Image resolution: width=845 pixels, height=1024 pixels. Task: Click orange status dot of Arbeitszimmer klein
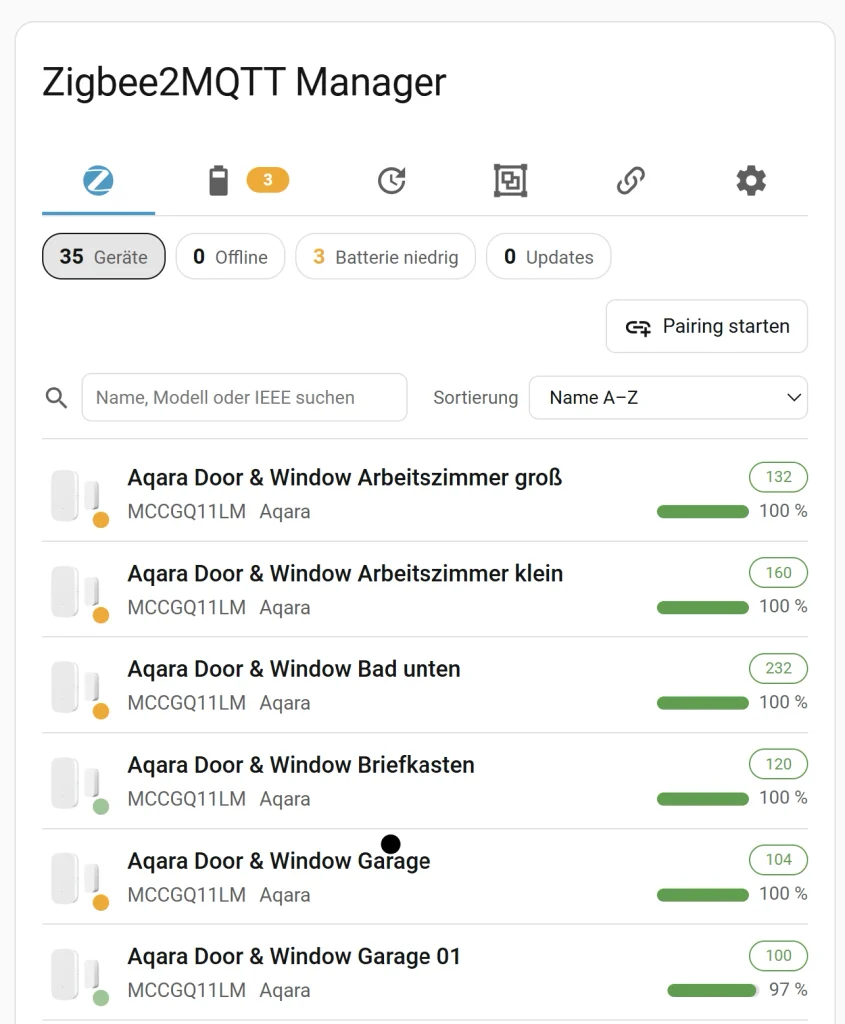click(101, 615)
